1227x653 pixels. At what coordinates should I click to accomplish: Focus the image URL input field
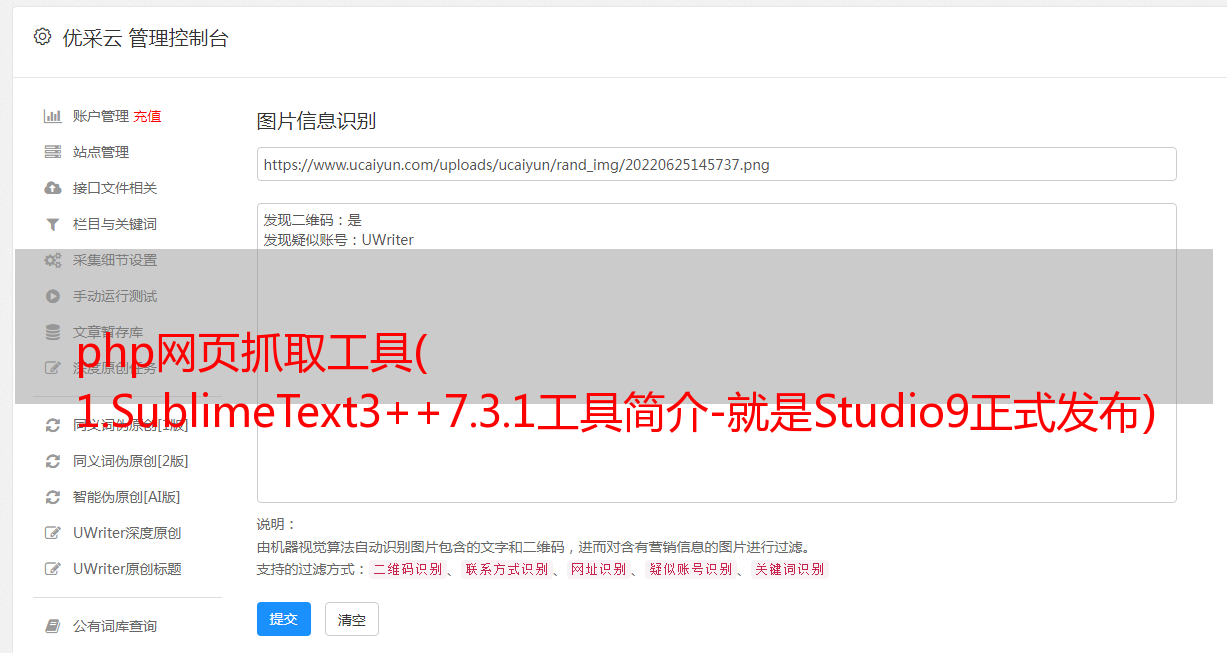point(716,164)
